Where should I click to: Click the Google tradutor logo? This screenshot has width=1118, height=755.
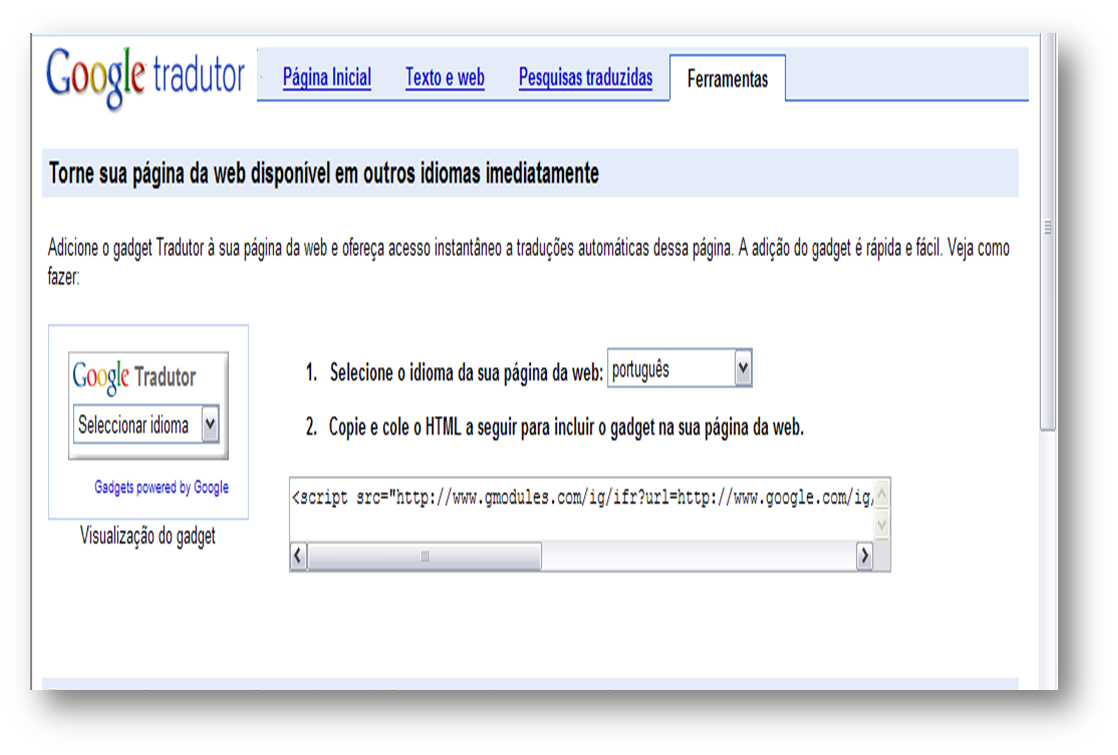tap(145, 73)
